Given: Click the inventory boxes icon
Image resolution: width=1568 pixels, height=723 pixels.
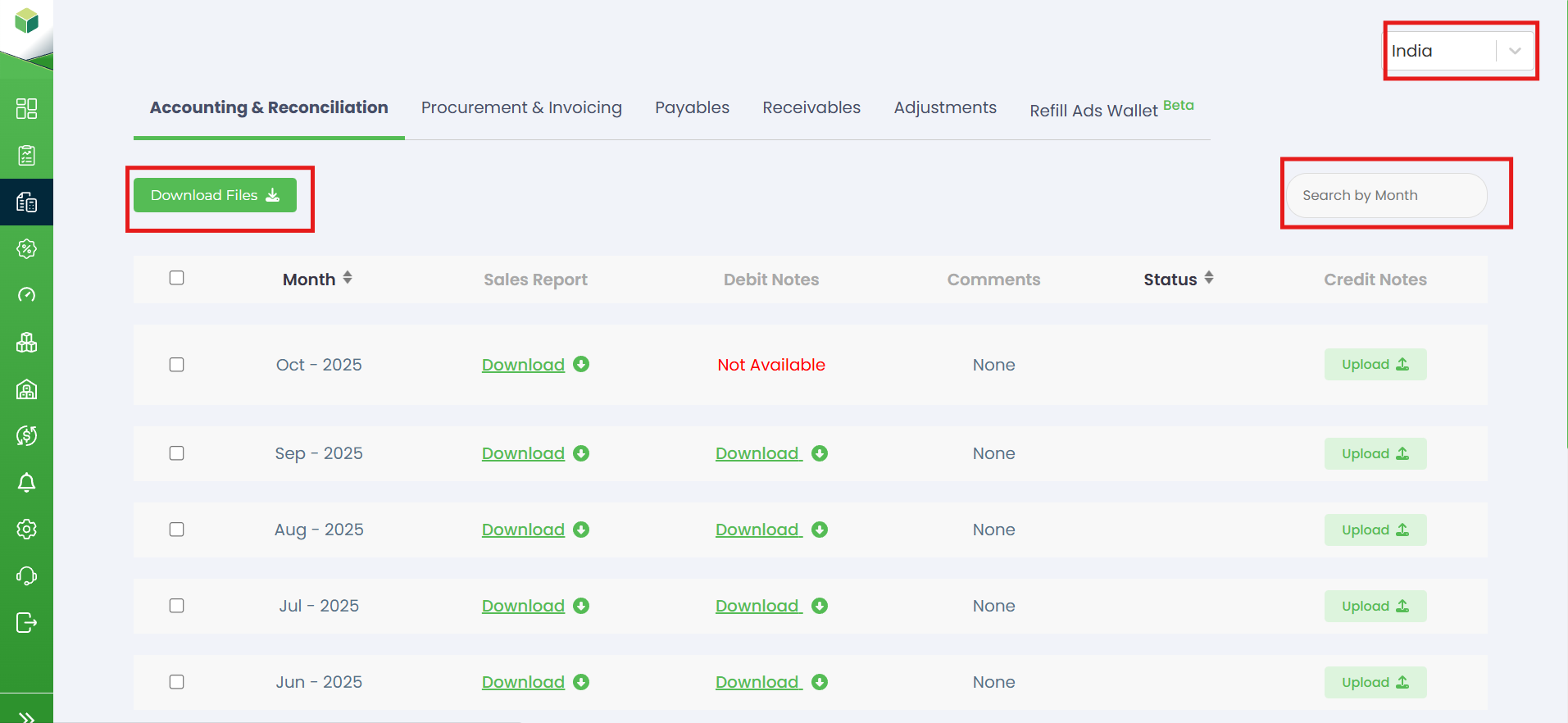Looking at the screenshot, I should point(26,343).
